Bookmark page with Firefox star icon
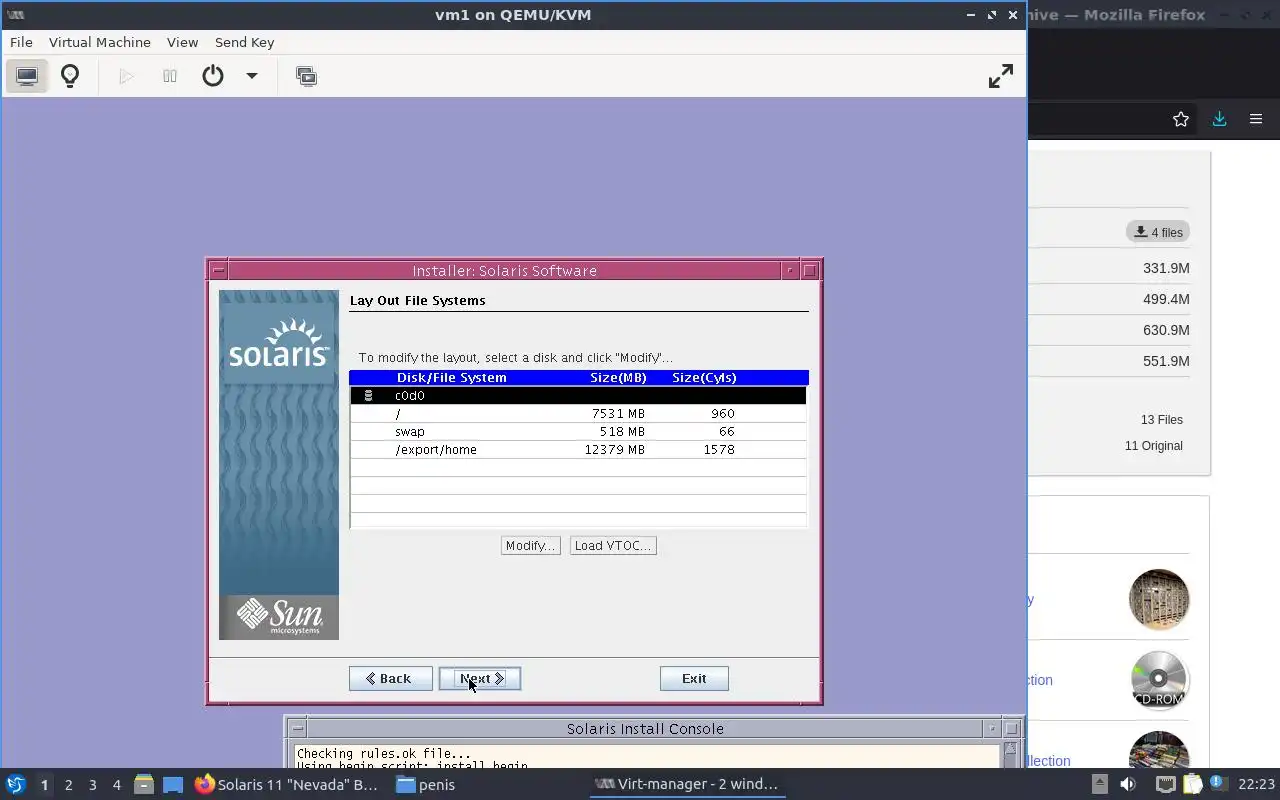The width and height of the screenshot is (1280, 800). pos(1181,119)
